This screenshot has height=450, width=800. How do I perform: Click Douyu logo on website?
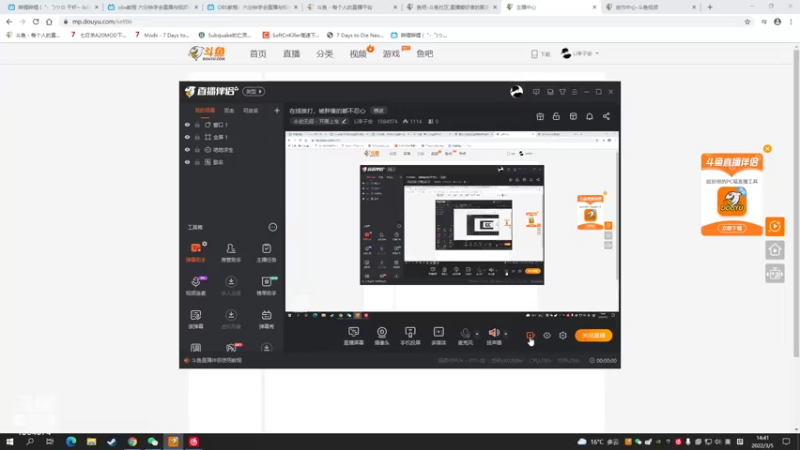[207, 53]
